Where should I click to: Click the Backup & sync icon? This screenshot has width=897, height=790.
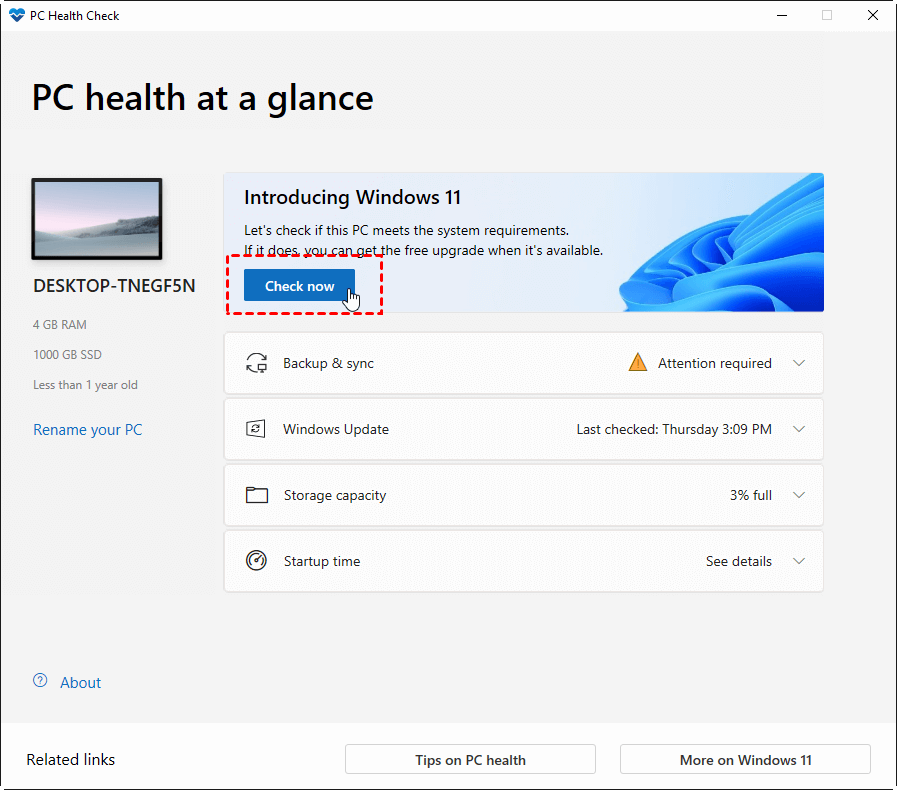point(257,363)
